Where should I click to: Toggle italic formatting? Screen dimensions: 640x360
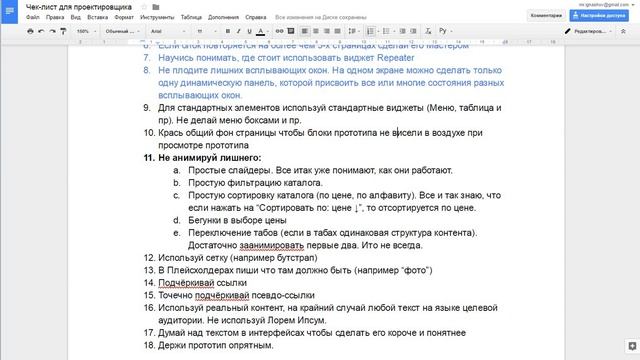238,31
